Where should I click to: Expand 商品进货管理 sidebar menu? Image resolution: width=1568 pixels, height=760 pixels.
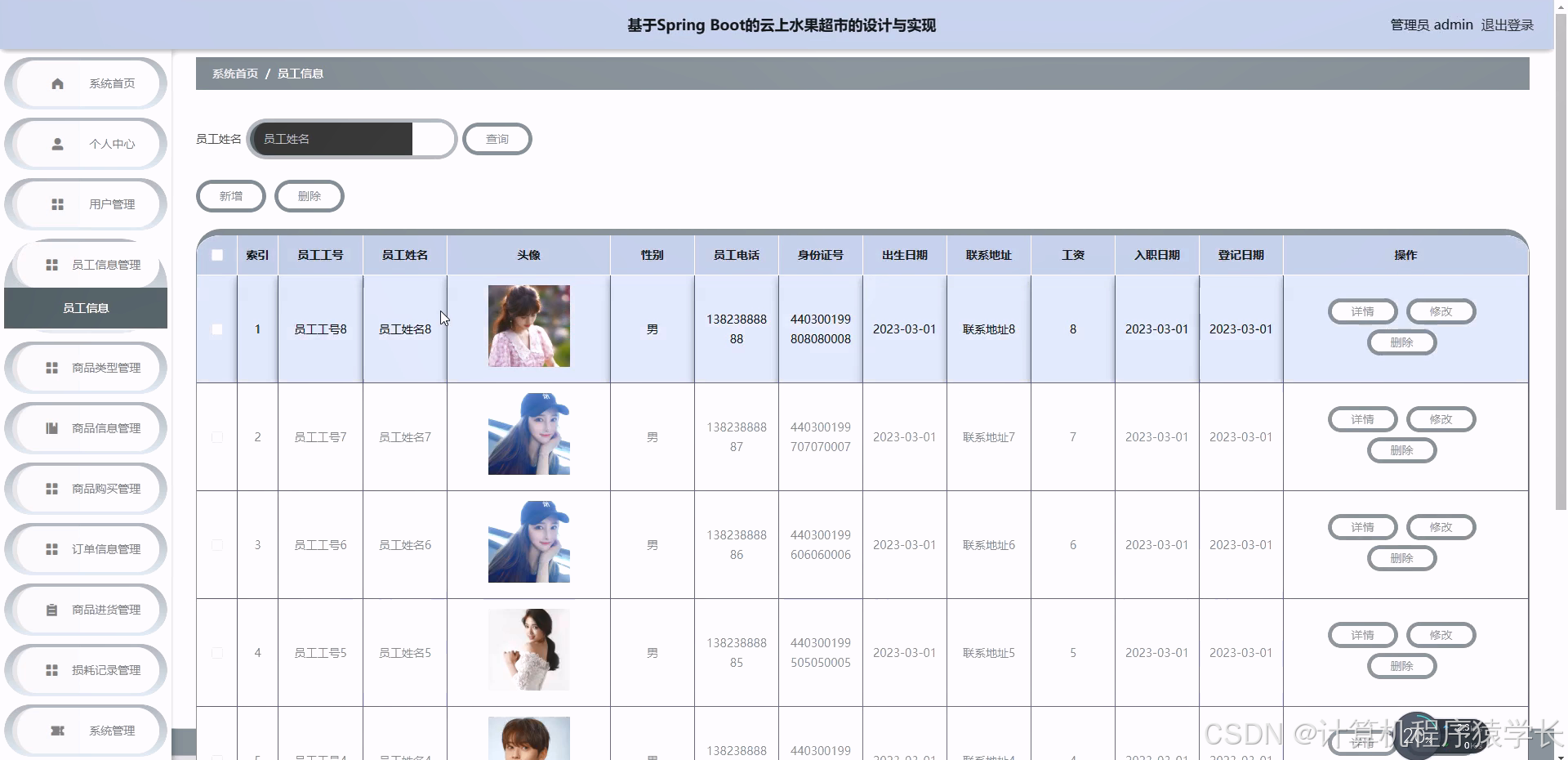tap(86, 610)
